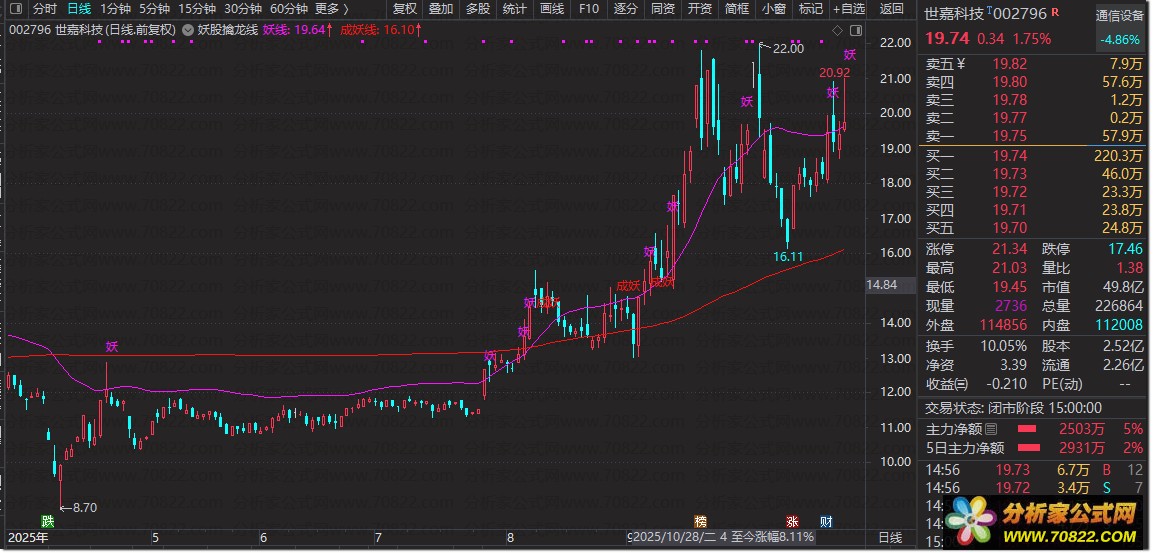Open the 日线 period selector at bottom right
Viewport: 1153px width, 553px height.
(x=889, y=538)
